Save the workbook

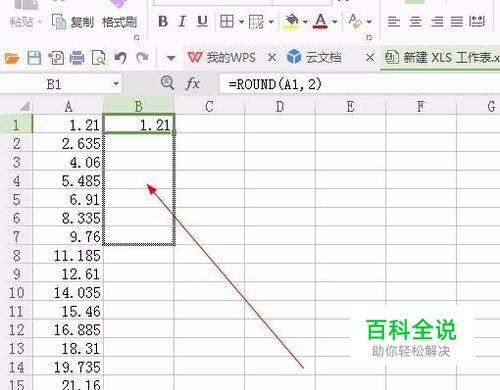(34, 58)
